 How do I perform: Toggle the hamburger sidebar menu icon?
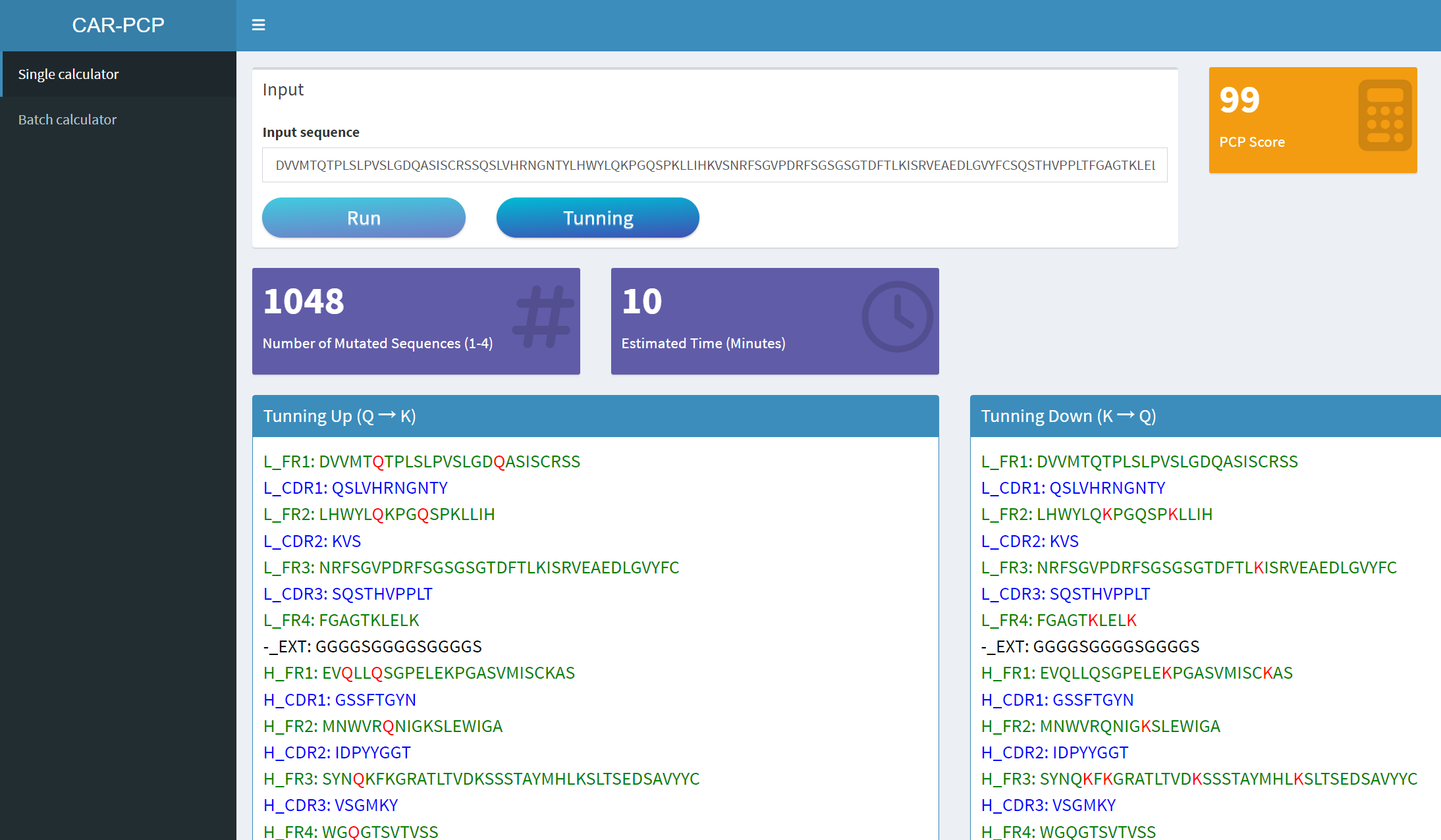tap(258, 25)
